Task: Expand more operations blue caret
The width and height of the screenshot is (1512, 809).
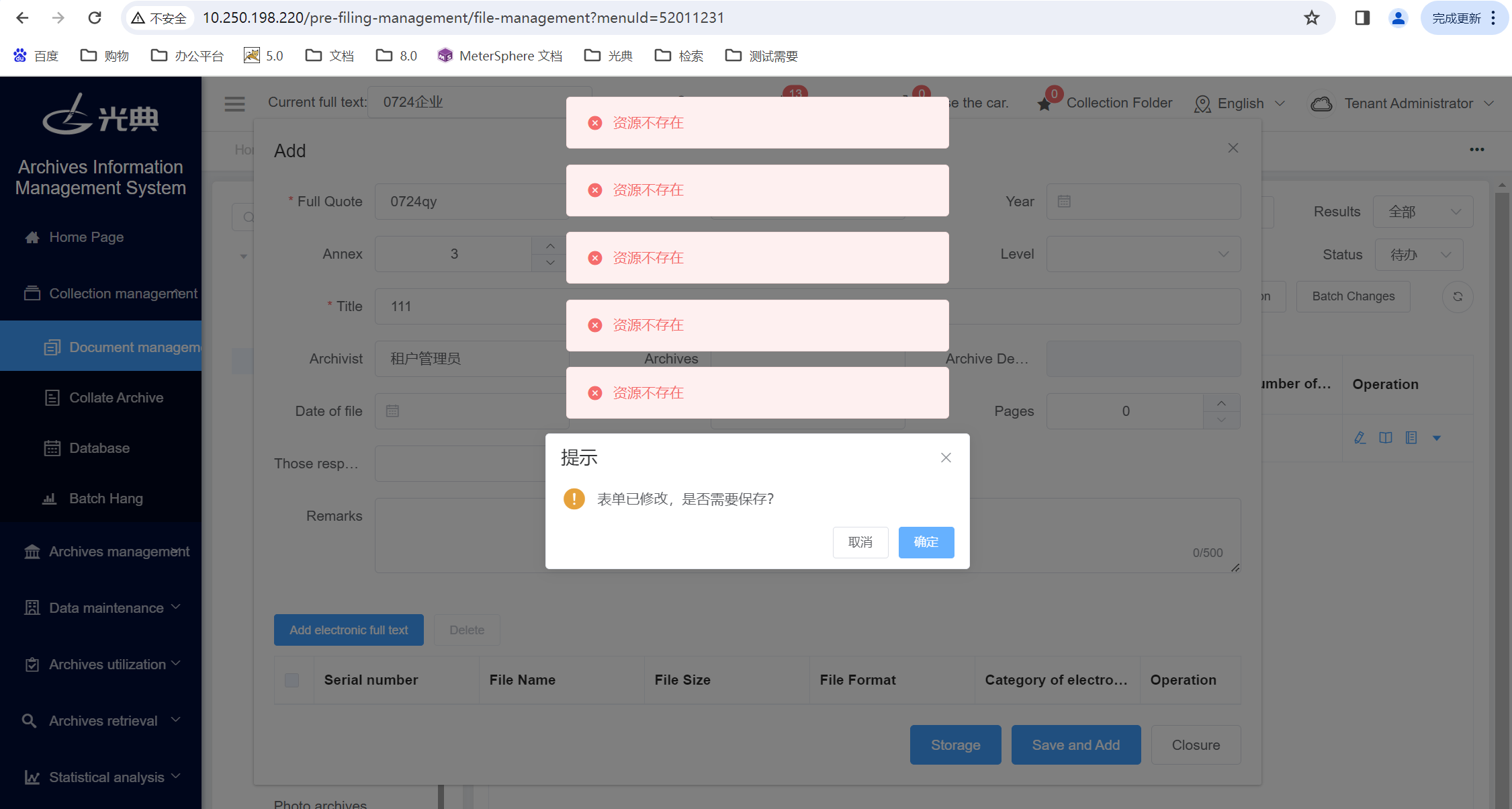Action: [x=1437, y=438]
